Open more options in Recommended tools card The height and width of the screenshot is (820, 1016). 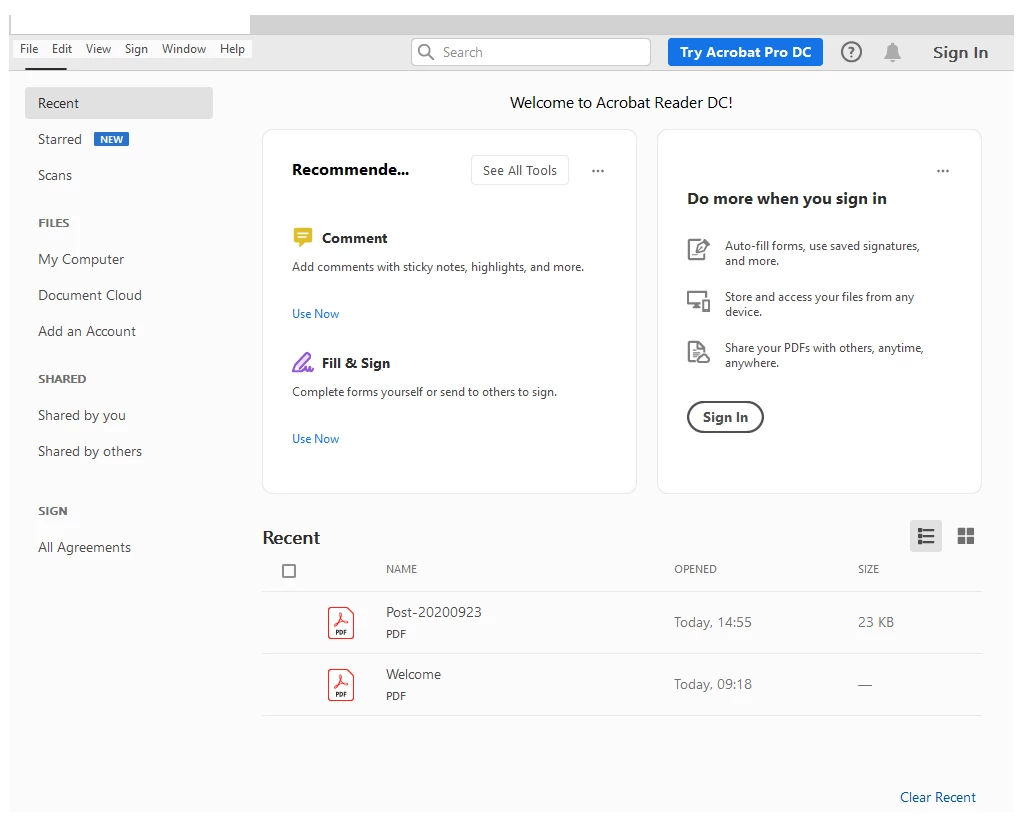597,171
